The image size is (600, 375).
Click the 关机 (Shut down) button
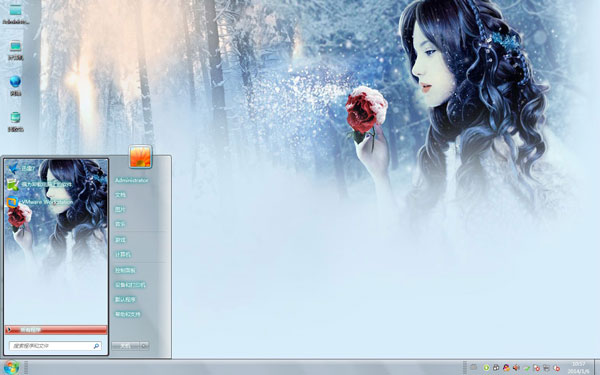125,346
